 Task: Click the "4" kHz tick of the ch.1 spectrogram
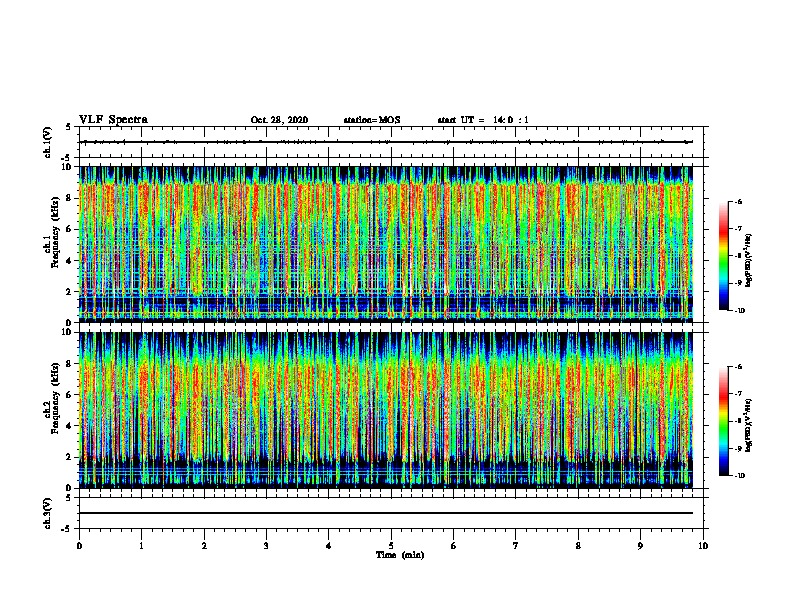69,261
